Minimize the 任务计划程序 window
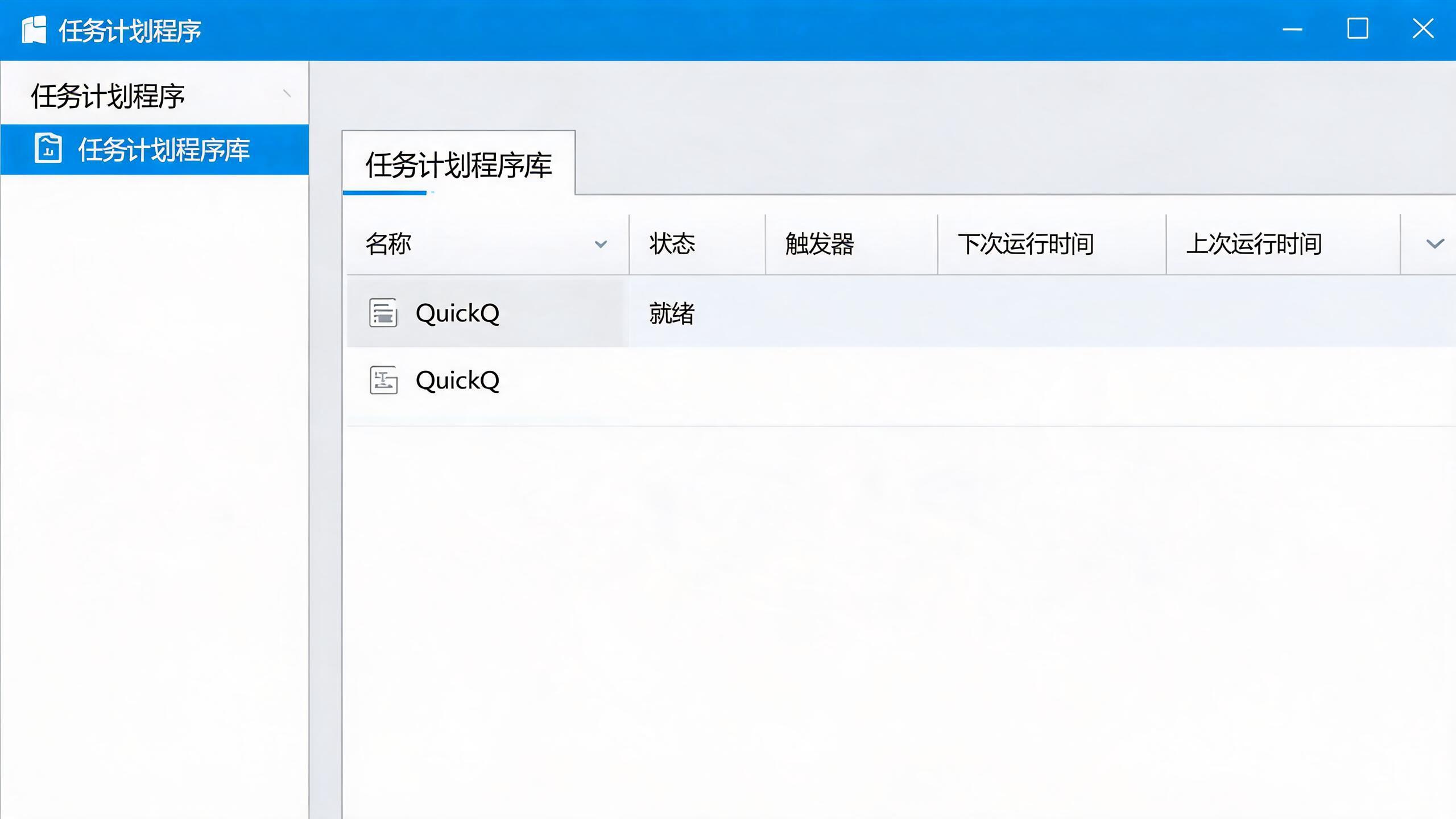Image resolution: width=1456 pixels, height=819 pixels. pyautogui.click(x=1292, y=28)
